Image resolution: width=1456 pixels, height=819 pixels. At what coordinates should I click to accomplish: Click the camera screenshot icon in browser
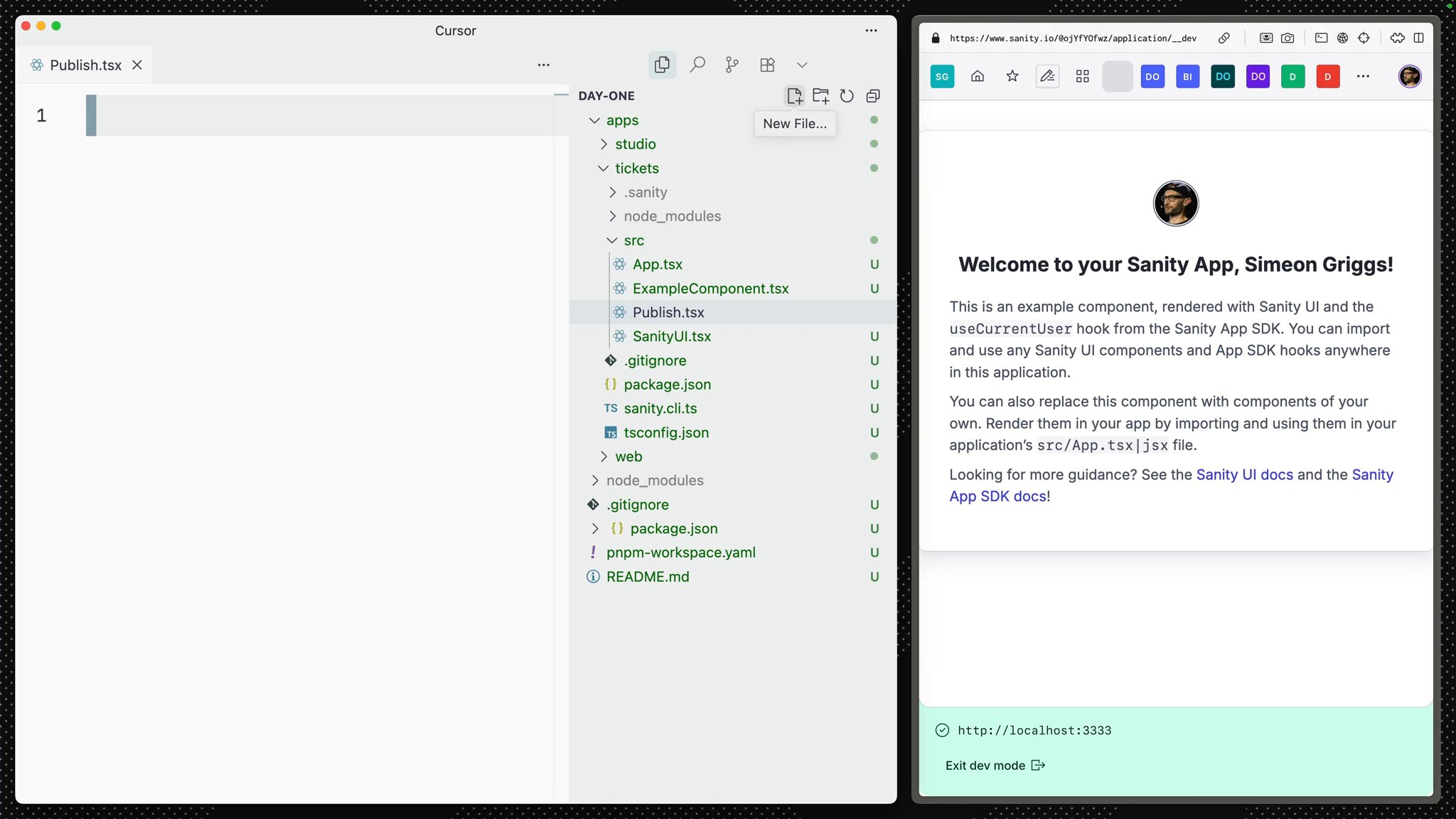tap(1288, 38)
